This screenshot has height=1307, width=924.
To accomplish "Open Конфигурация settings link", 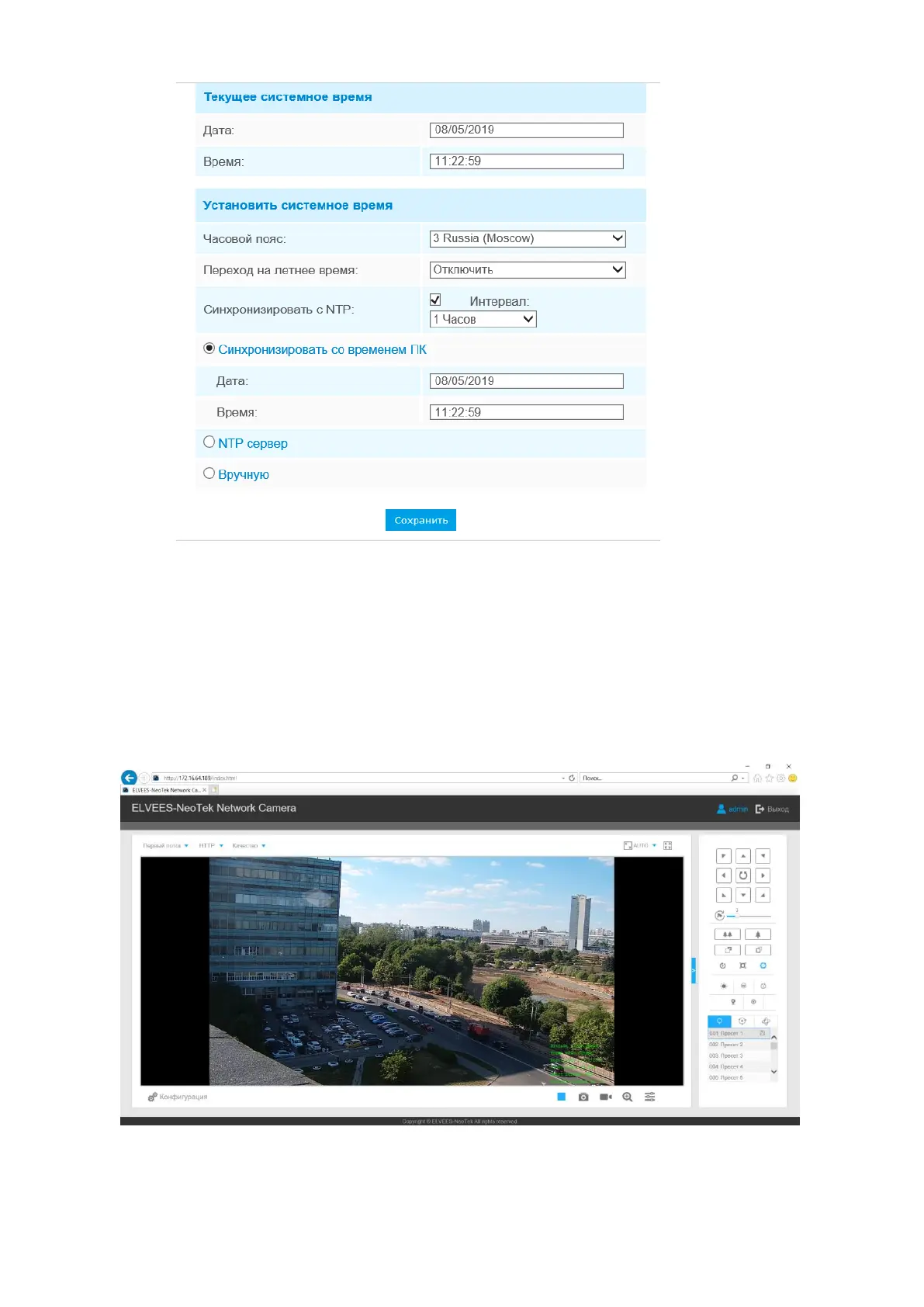I will (x=178, y=1097).
